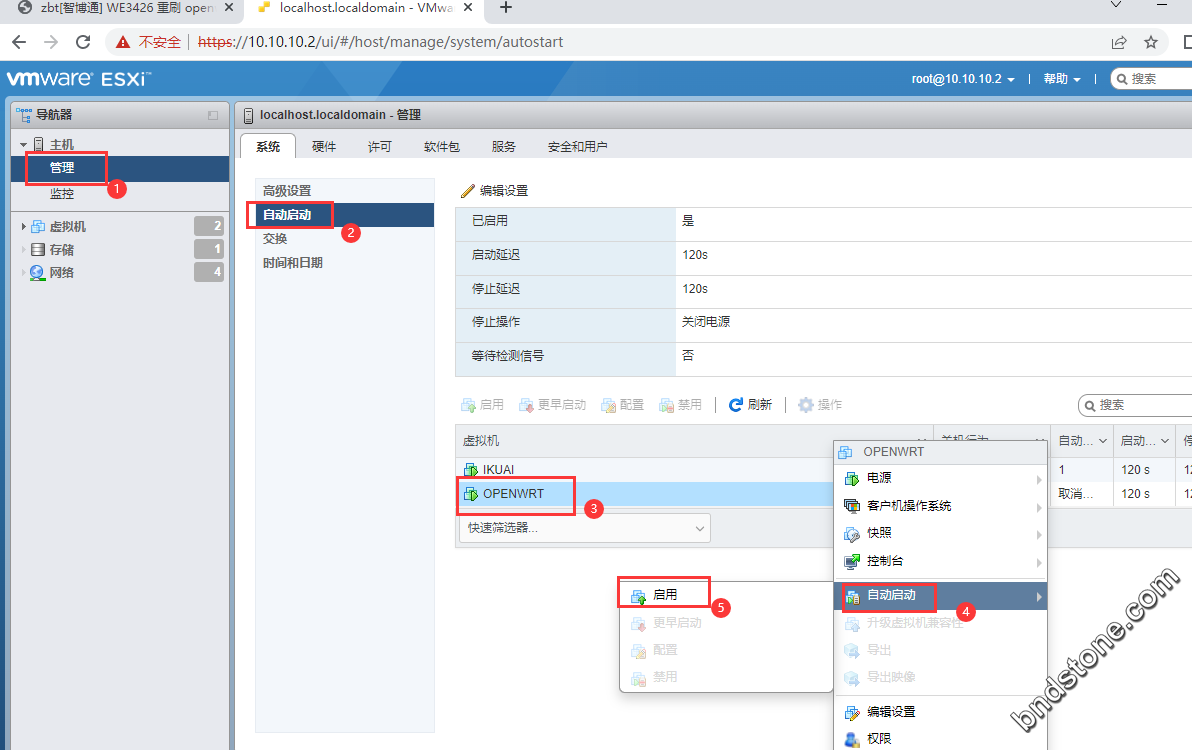Close the zbt WE3426 browser tab
The height and width of the screenshot is (750, 1192).
click(229, 8)
